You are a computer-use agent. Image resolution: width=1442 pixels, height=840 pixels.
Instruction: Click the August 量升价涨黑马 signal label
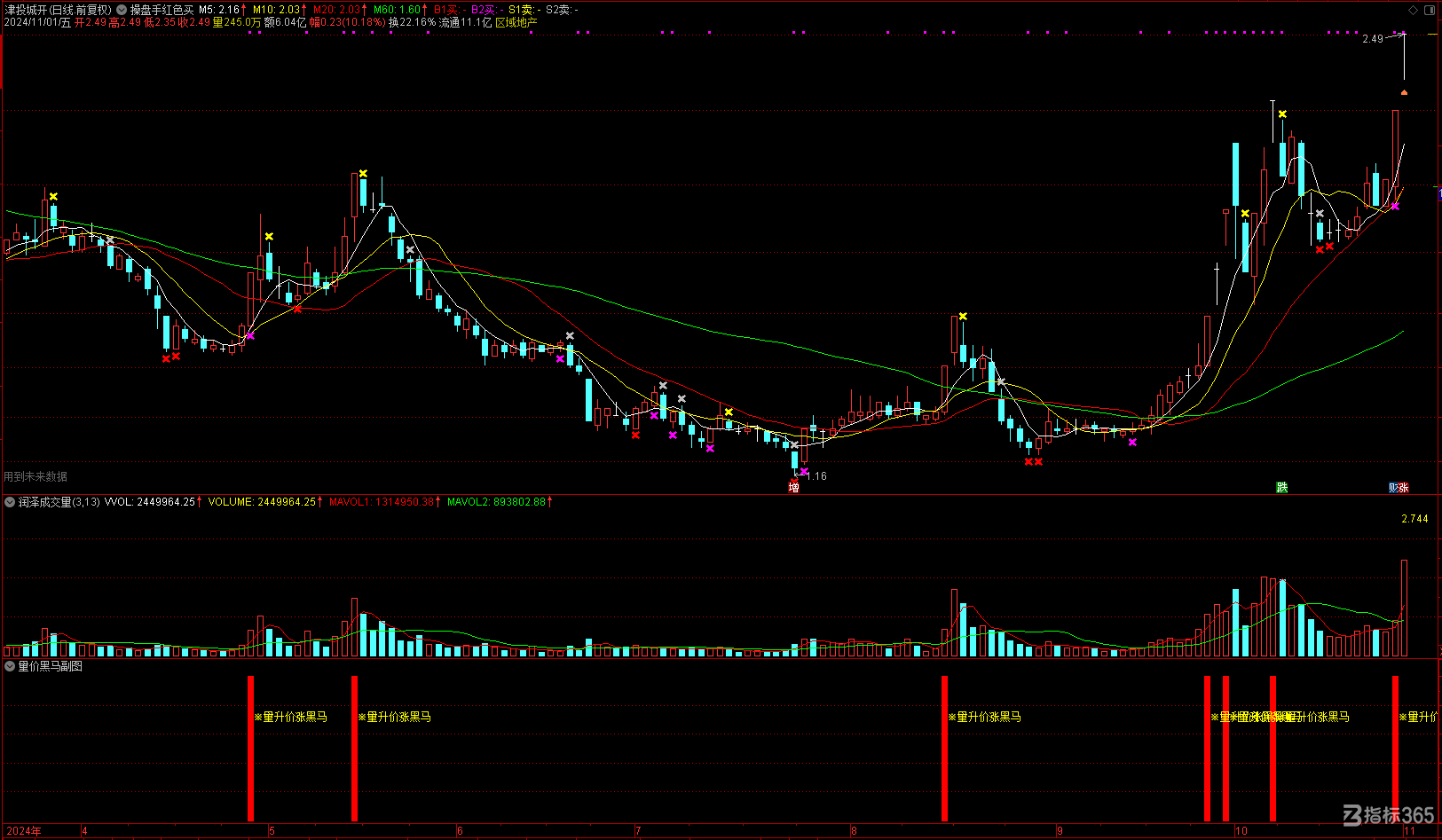[x=984, y=717]
